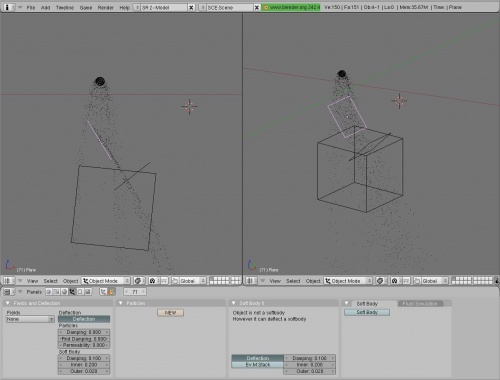Open the File menu

[31, 7]
